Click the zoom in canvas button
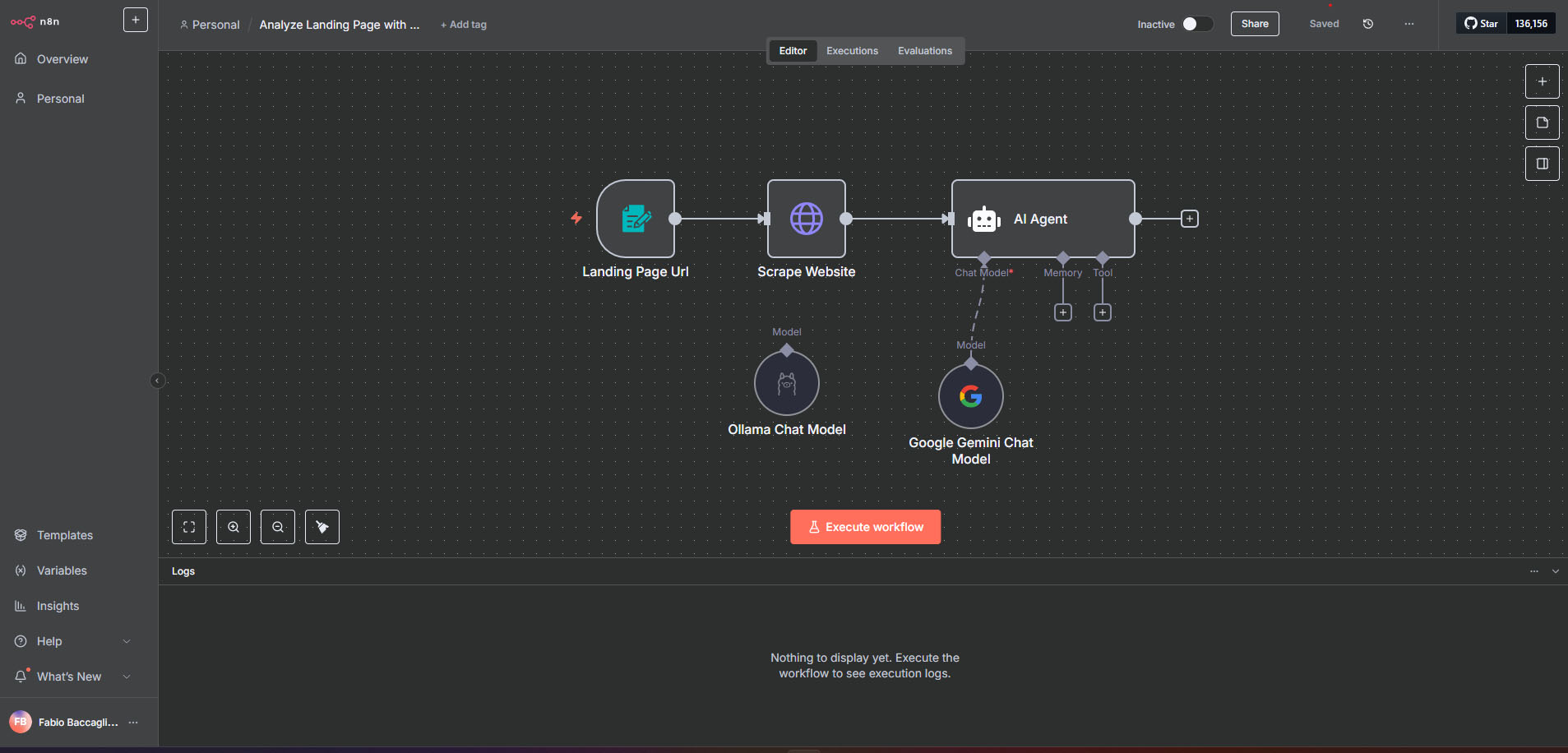The width and height of the screenshot is (1568, 753). click(x=234, y=527)
